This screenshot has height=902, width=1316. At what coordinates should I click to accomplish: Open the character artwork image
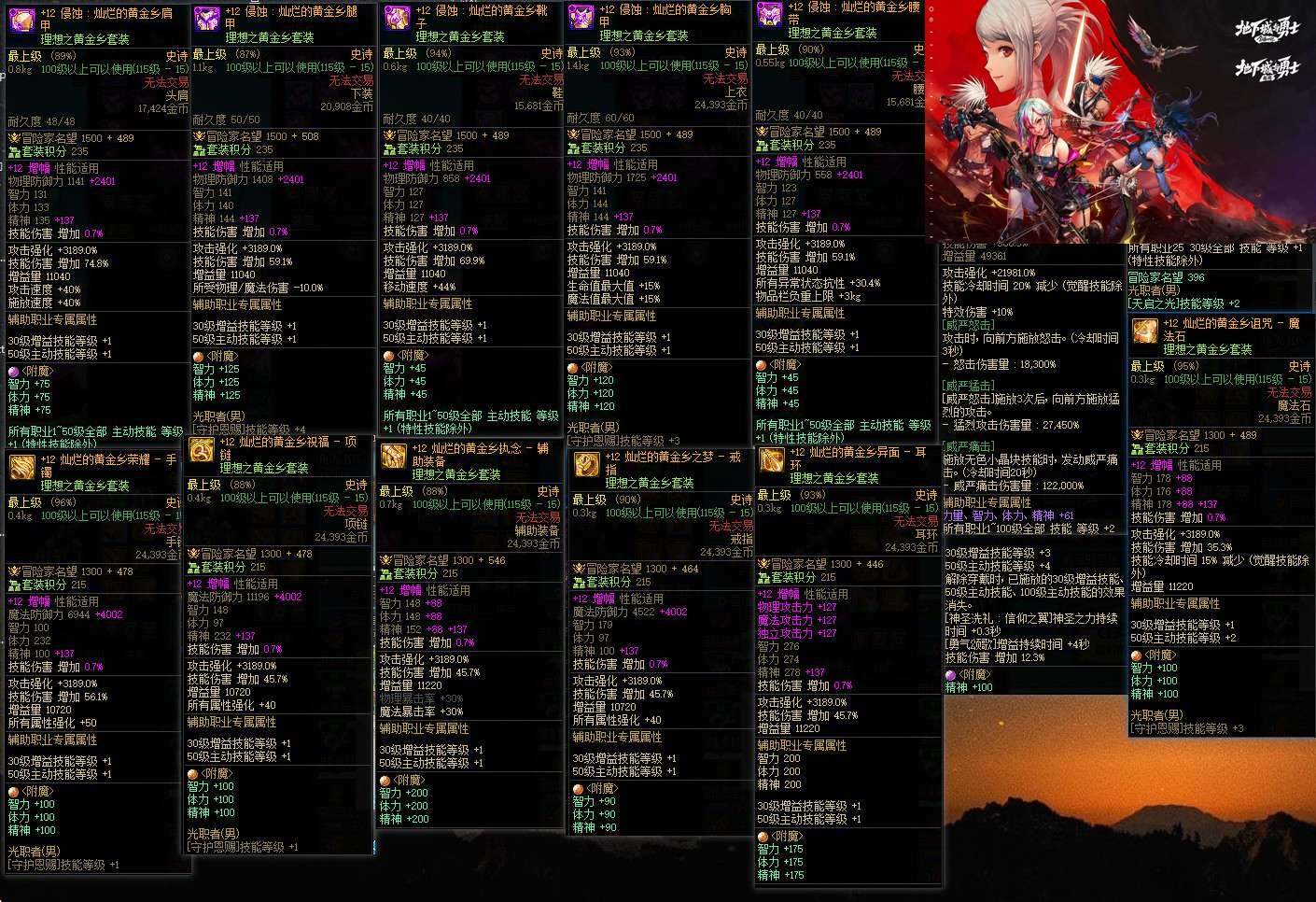1120,121
